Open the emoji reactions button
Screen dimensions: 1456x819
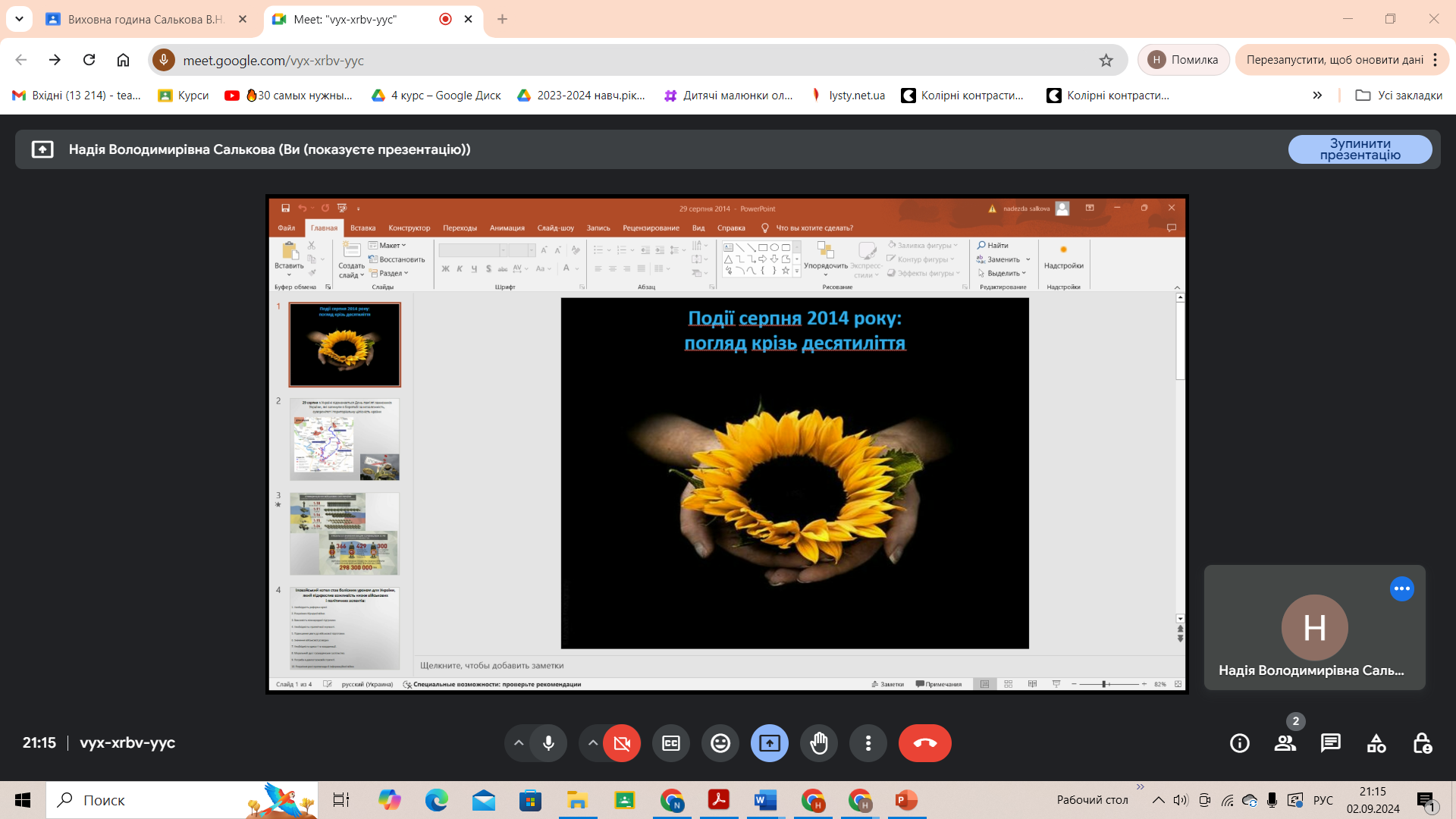click(x=720, y=743)
